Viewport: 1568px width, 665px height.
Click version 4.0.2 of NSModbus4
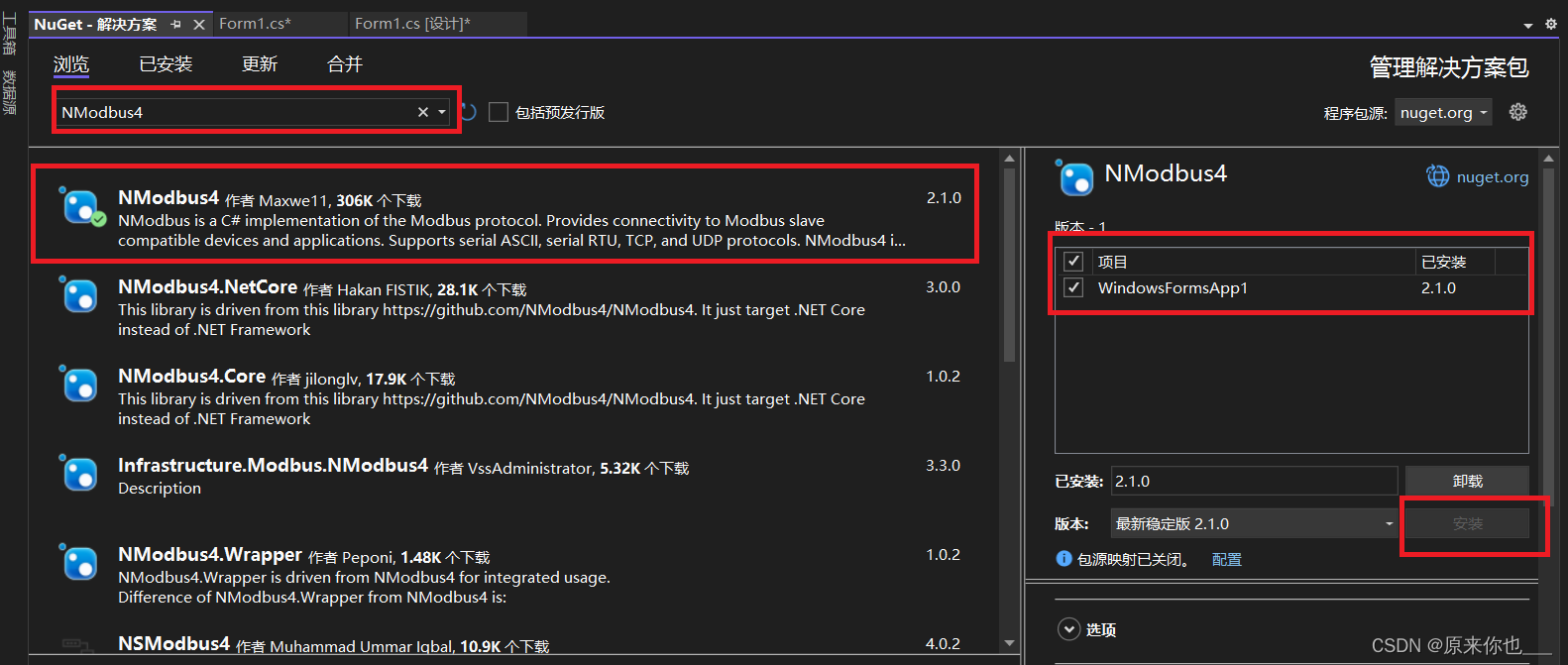[x=943, y=643]
